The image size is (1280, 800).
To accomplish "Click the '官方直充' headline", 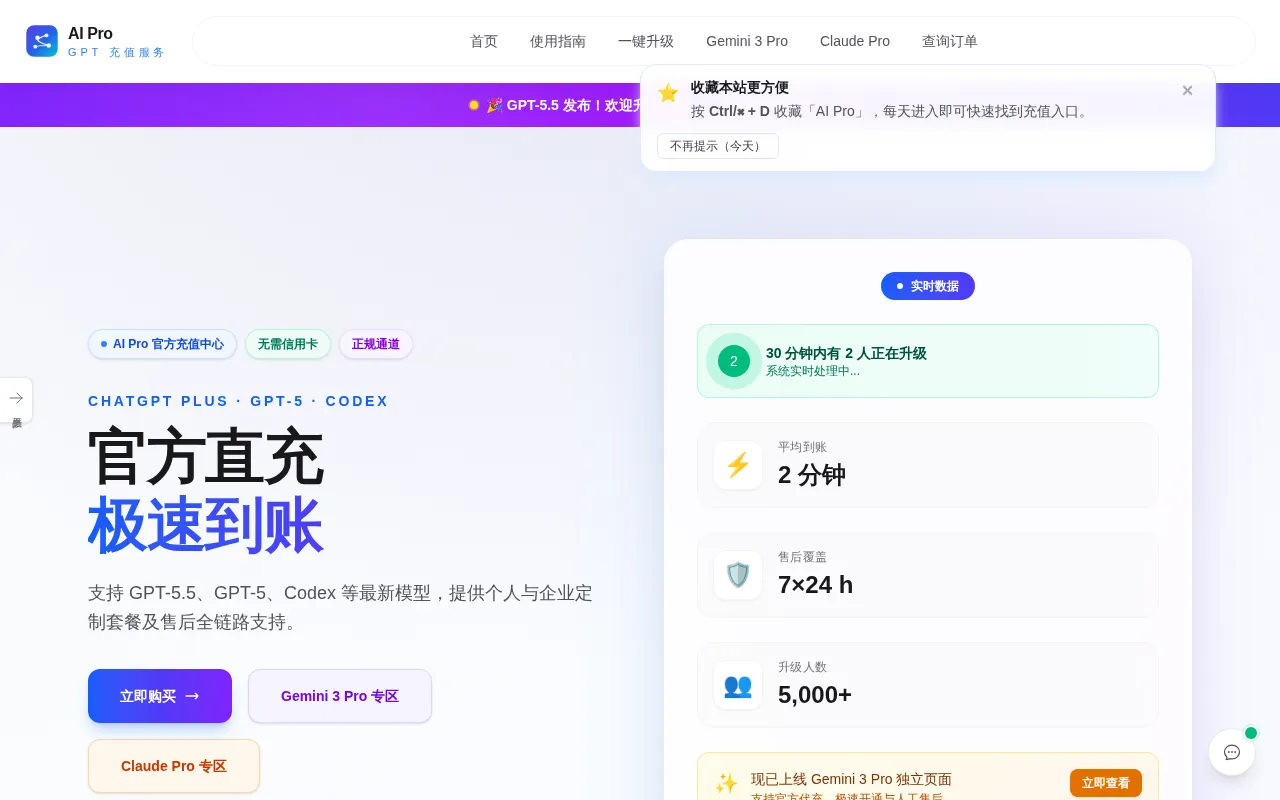I will (205, 457).
